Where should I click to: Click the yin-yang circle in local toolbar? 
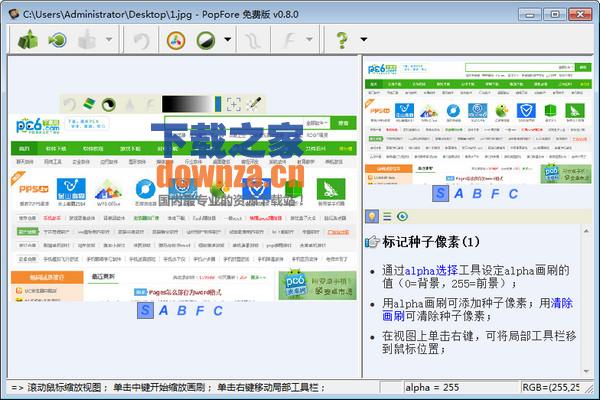pyautogui.click(x=109, y=104)
